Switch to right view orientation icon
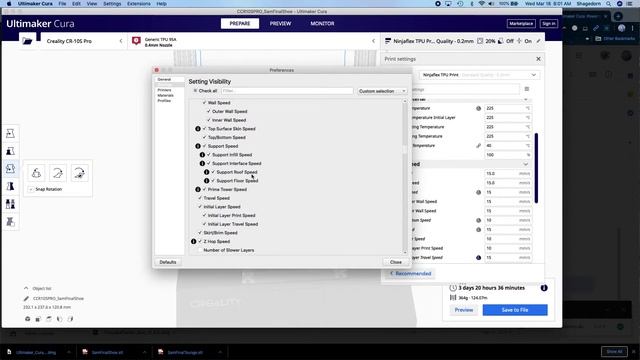Viewport: 640px width, 360px height. [x=70, y=319]
